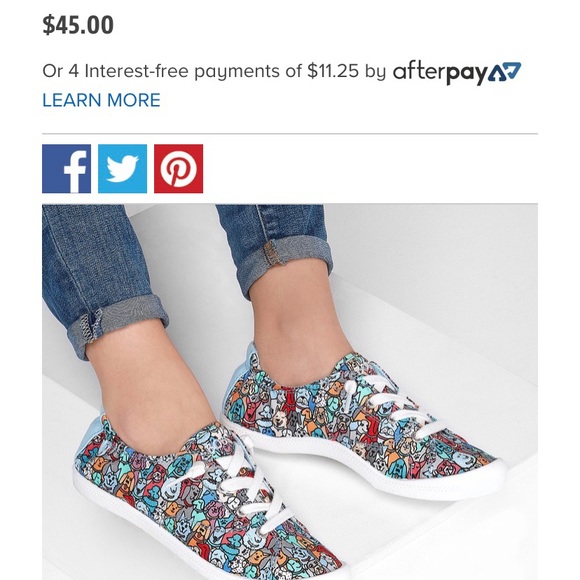Click the back sneaker's white laces

[x=392, y=403]
